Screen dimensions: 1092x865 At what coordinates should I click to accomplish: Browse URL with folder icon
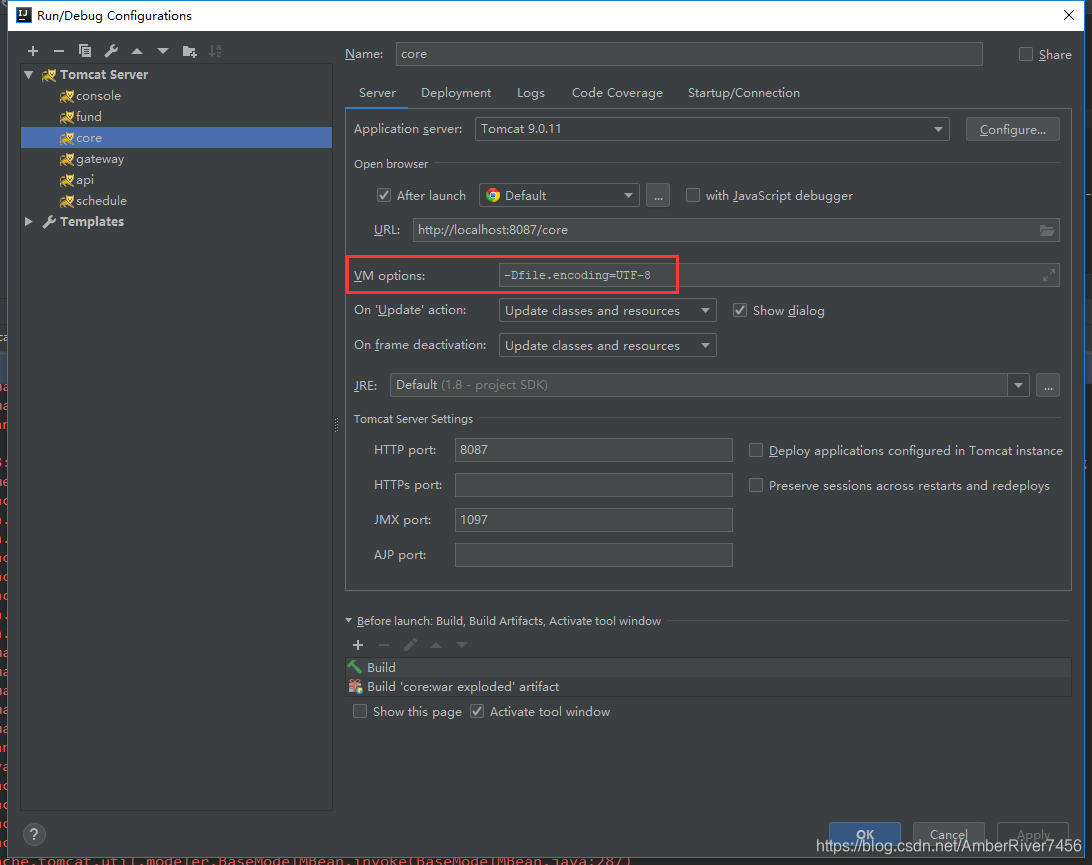(x=1047, y=230)
